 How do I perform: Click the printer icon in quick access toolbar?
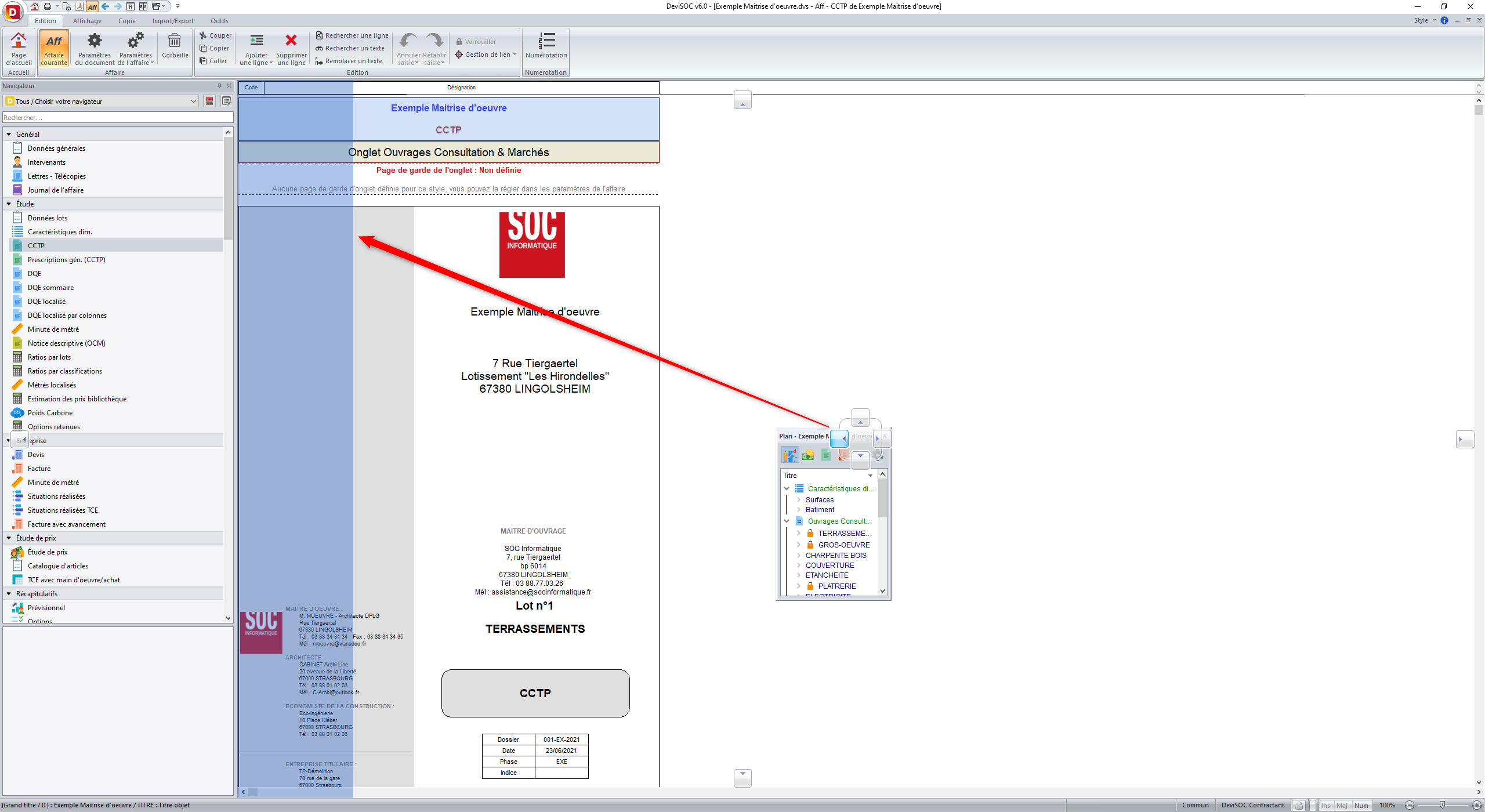point(48,6)
